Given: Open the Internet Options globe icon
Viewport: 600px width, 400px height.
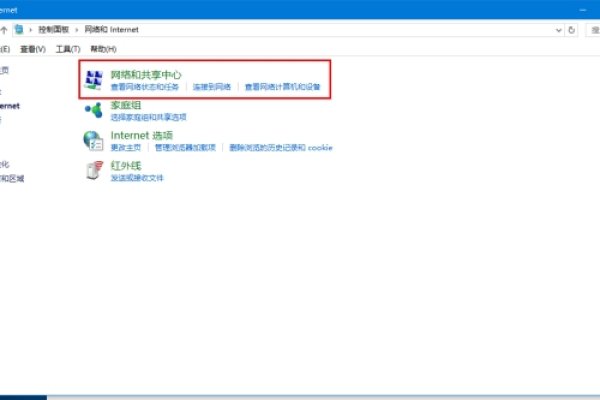Looking at the screenshot, I should (x=94, y=140).
